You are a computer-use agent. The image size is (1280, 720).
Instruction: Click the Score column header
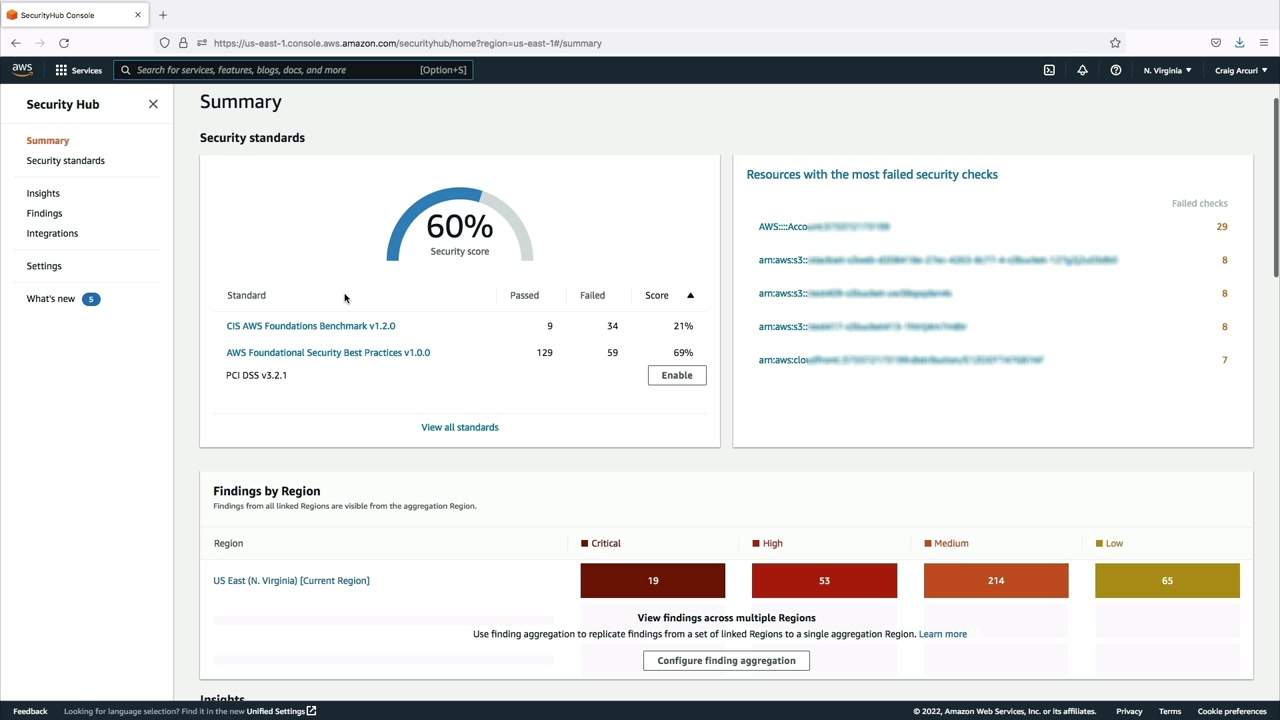[657, 295]
